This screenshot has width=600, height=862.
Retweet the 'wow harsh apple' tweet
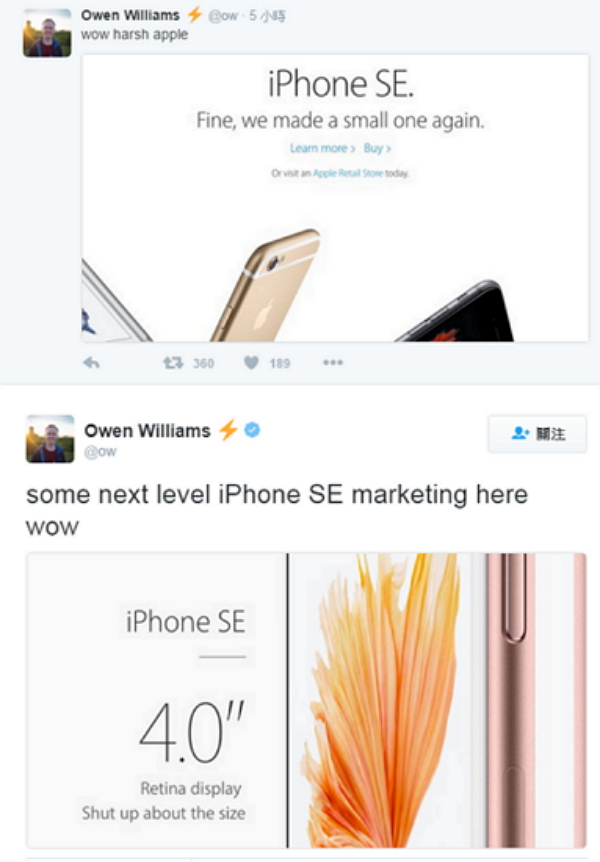click(173, 363)
